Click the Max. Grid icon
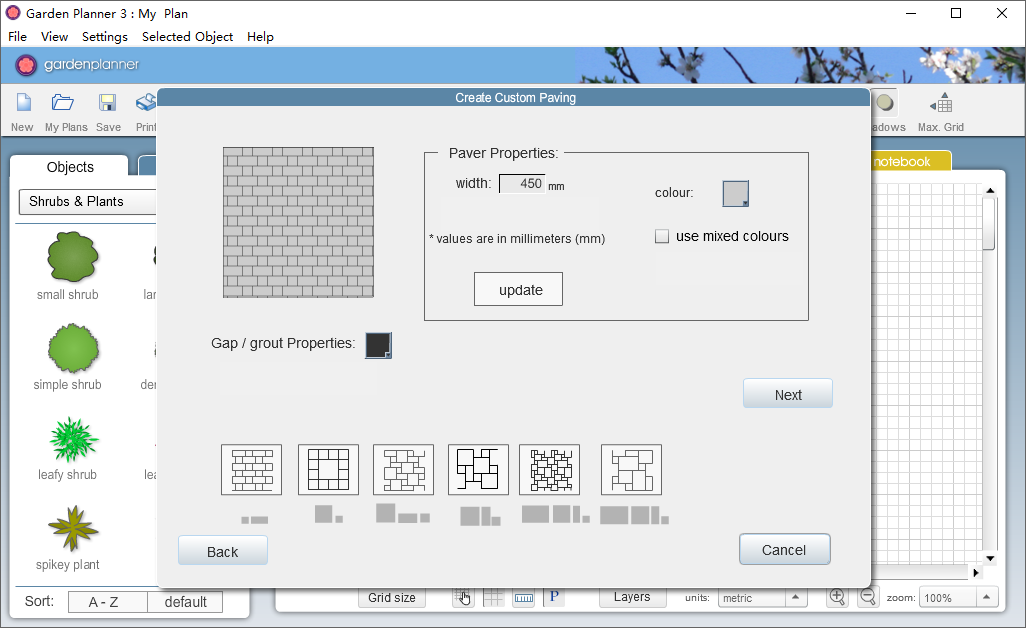The height and width of the screenshot is (628, 1026). [941, 103]
